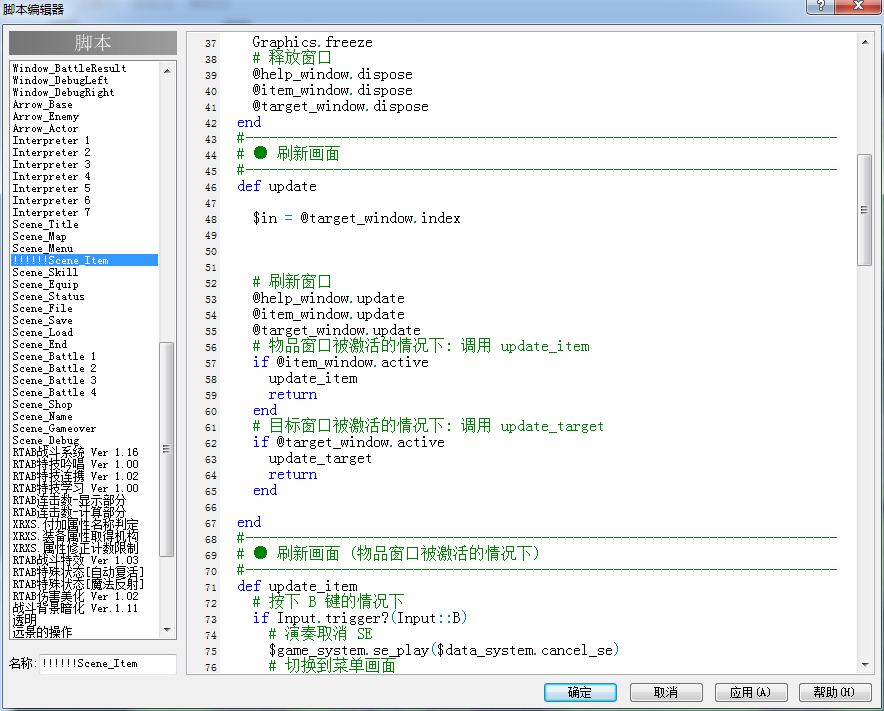Click the 取消 cancel button
The image size is (884, 711).
click(666, 692)
